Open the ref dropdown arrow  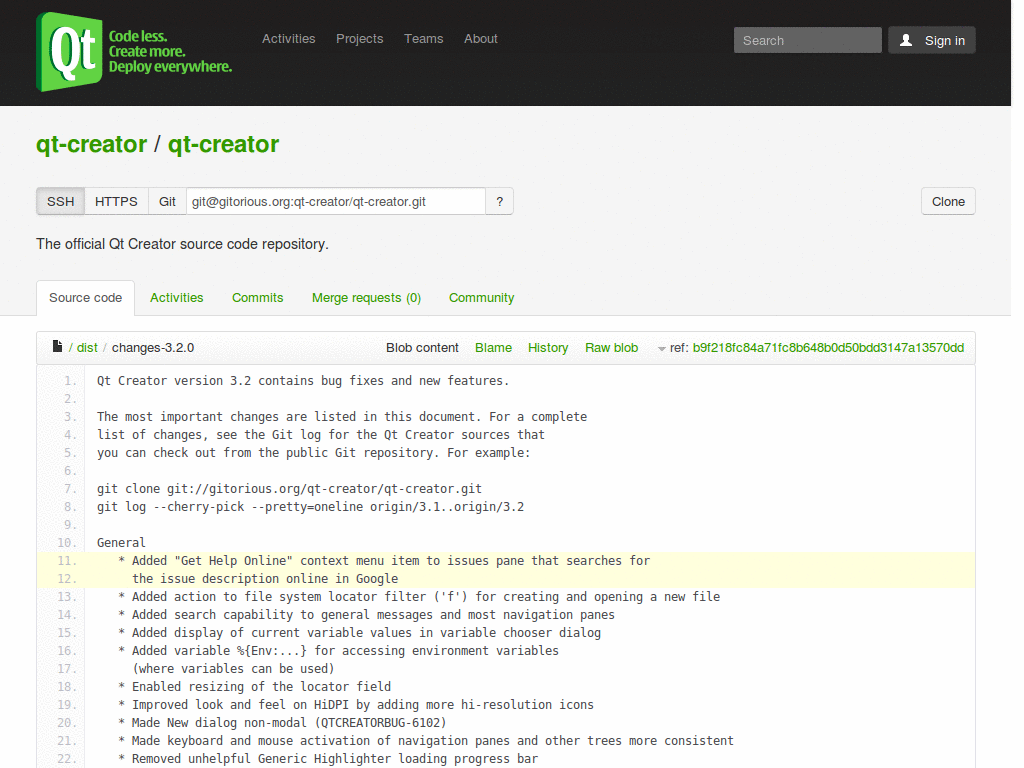coord(661,349)
